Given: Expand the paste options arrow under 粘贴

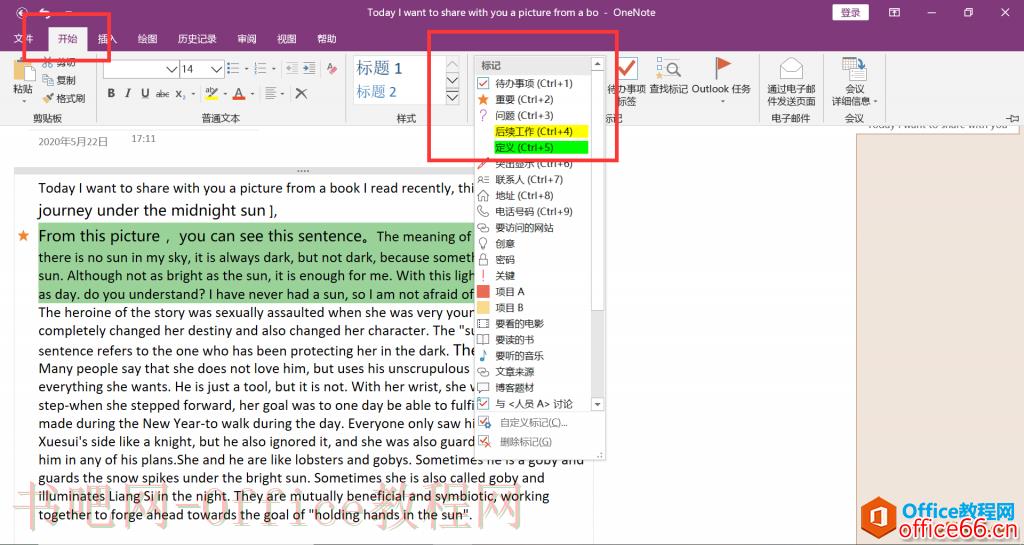Looking at the screenshot, I should click(x=23, y=101).
